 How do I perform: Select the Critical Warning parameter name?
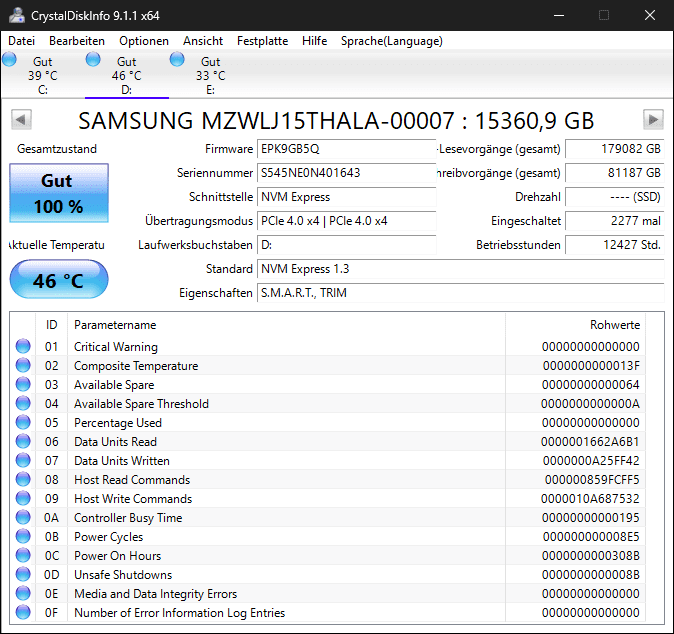(x=116, y=346)
